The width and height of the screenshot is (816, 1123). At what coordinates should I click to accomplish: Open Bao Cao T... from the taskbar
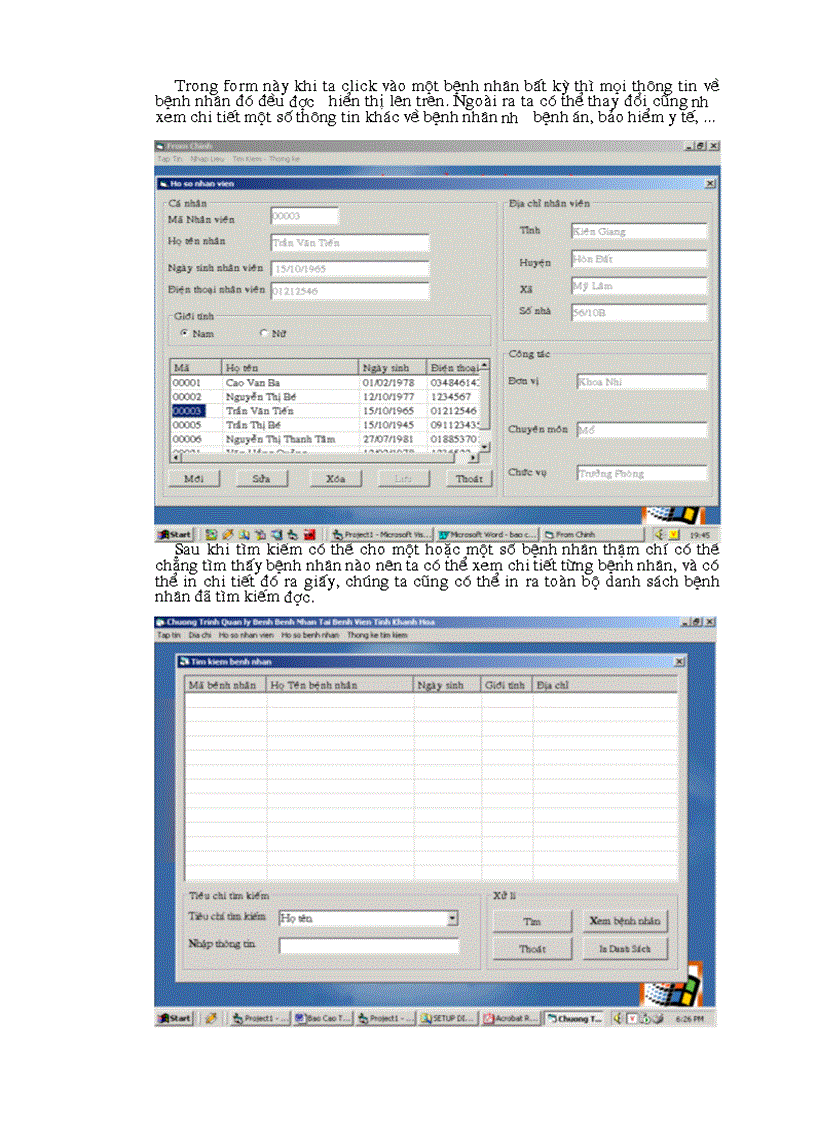click(322, 1018)
